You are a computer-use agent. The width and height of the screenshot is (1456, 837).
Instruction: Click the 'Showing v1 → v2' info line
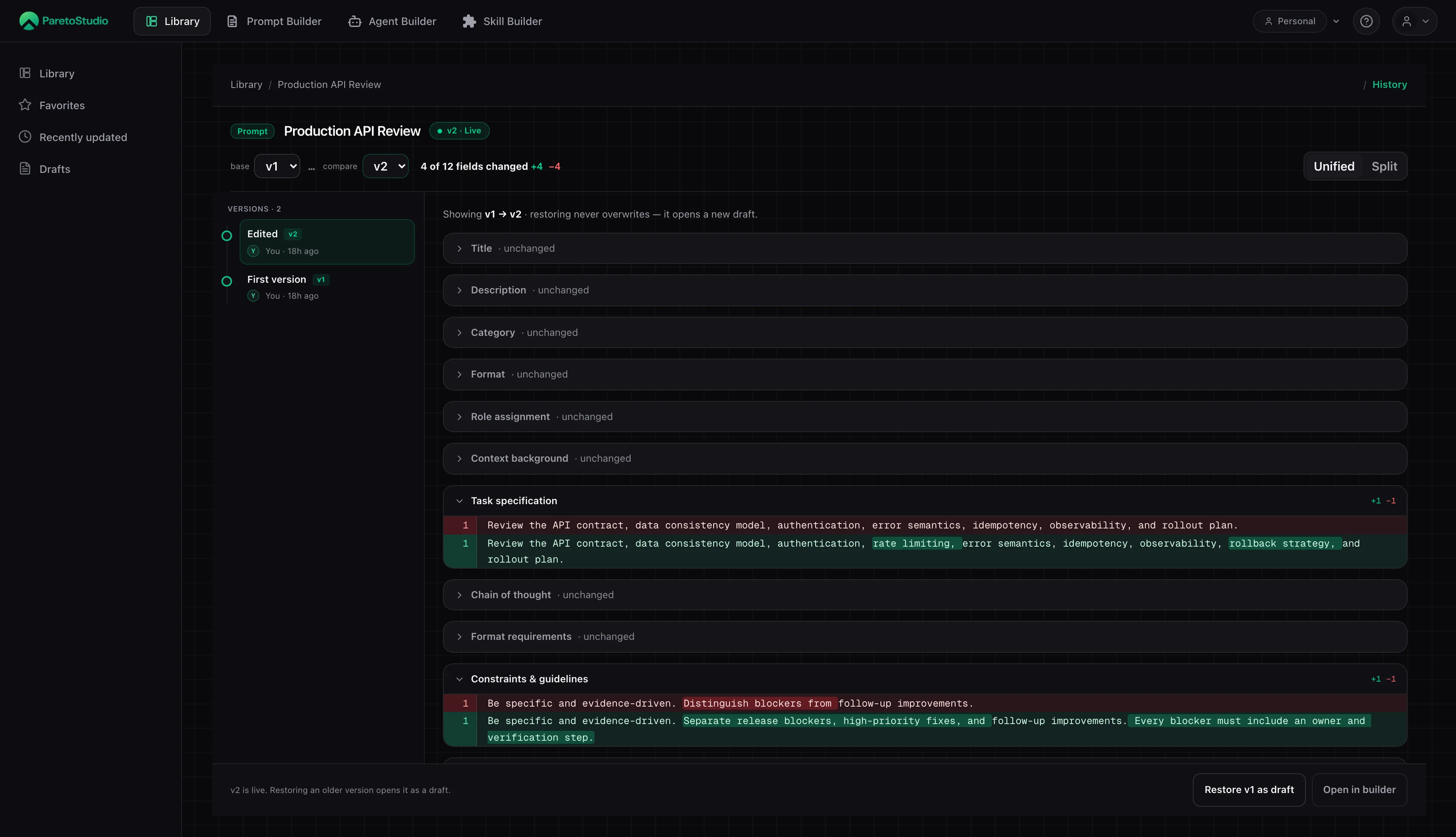(x=599, y=215)
